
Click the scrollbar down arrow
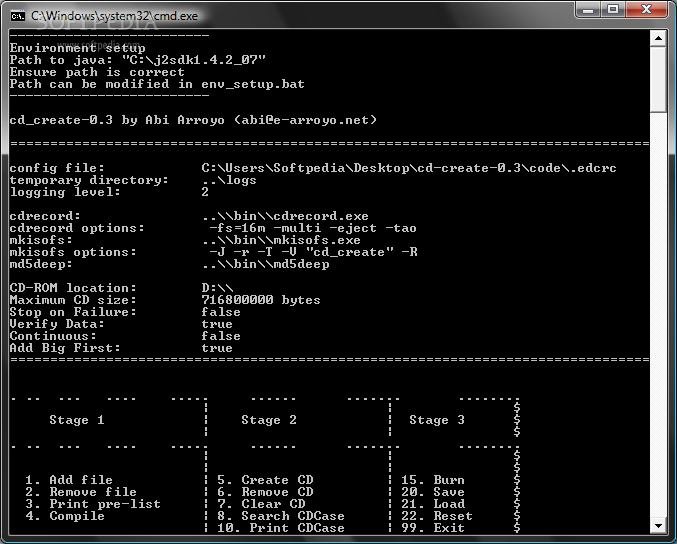coord(658,526)
